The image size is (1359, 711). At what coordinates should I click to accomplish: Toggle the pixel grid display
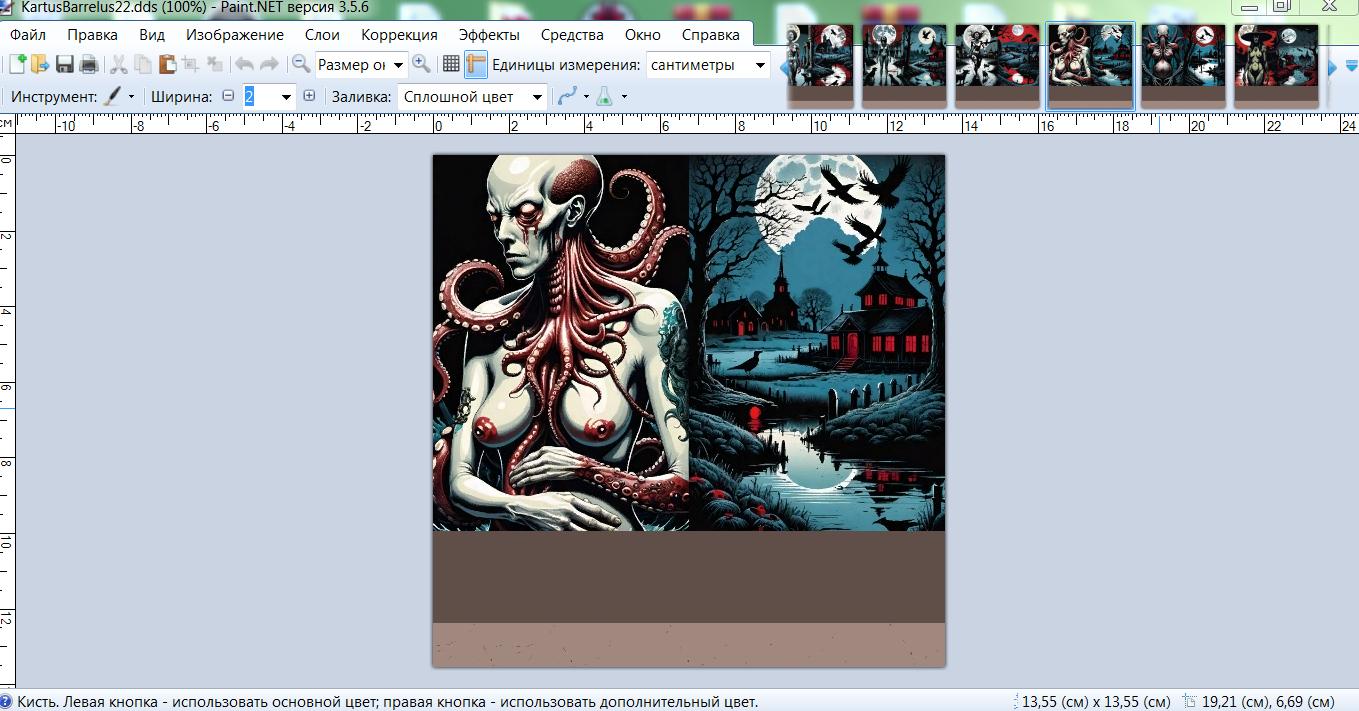click(451, 65)
